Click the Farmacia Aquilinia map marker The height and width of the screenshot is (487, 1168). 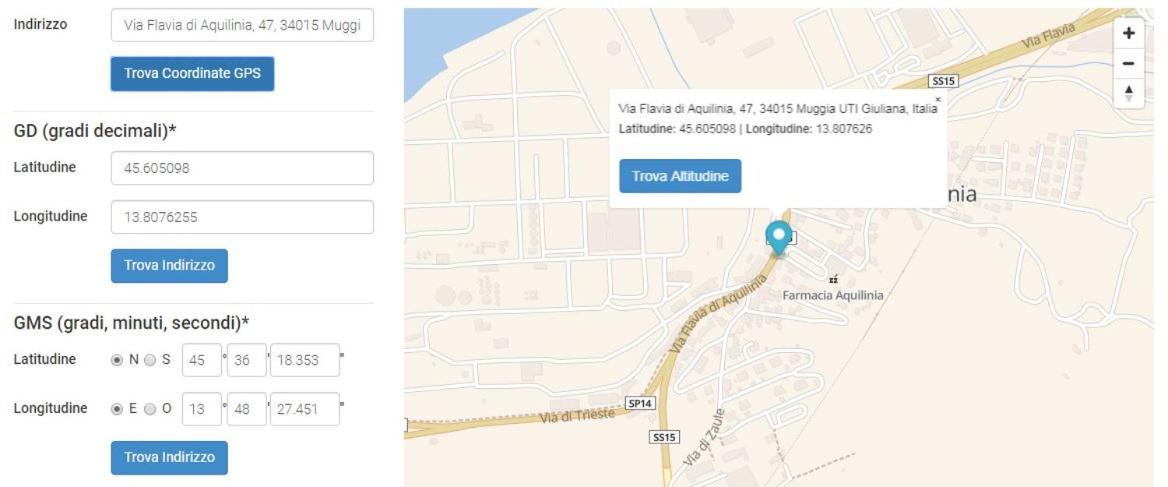[x=833, y=280]
